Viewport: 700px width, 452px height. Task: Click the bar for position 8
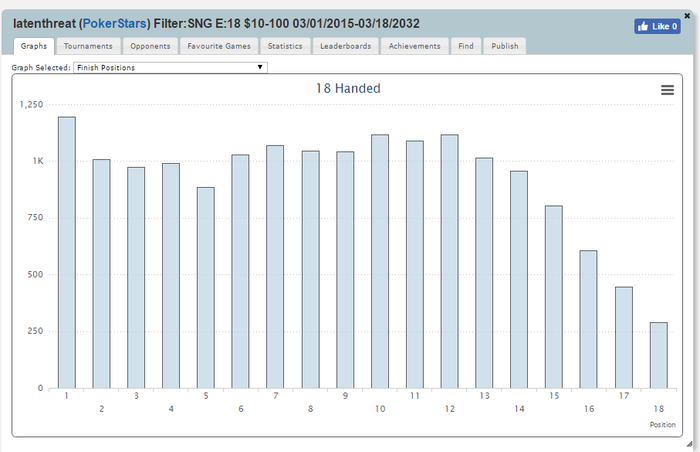click(x=311, y=270)
